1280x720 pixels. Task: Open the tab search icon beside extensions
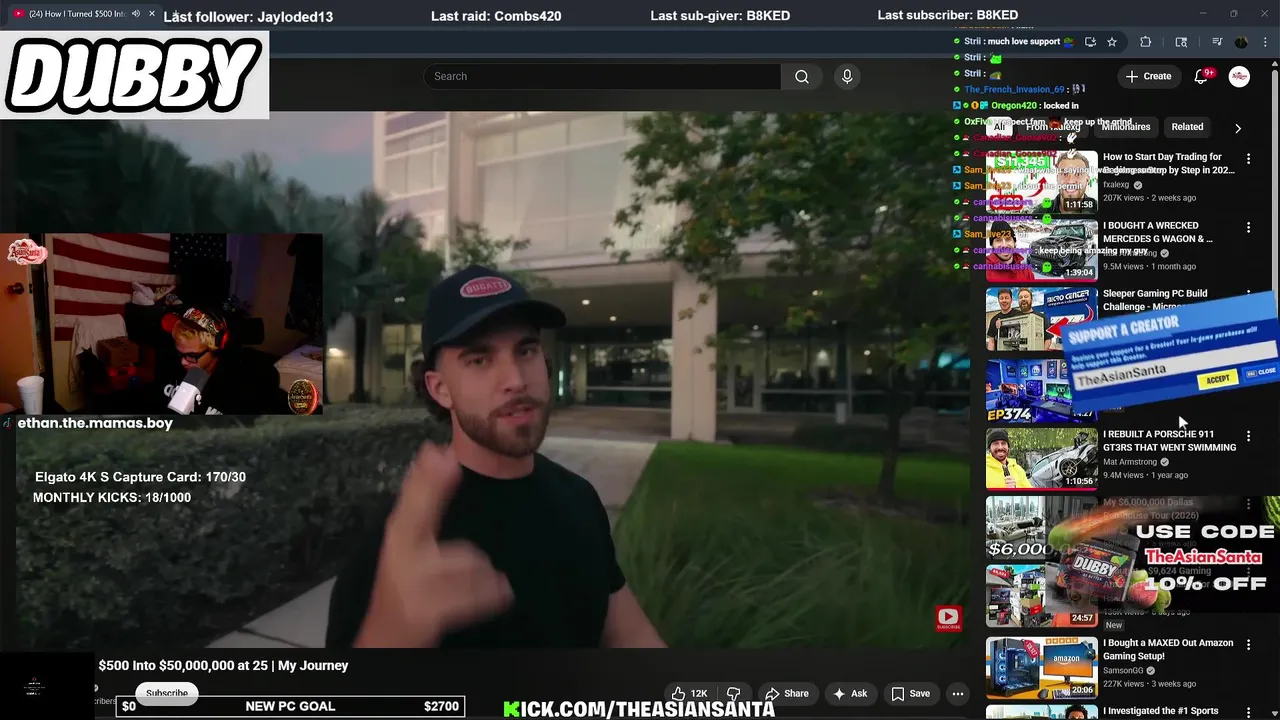pyautogui.click(x=1181, y=42)
